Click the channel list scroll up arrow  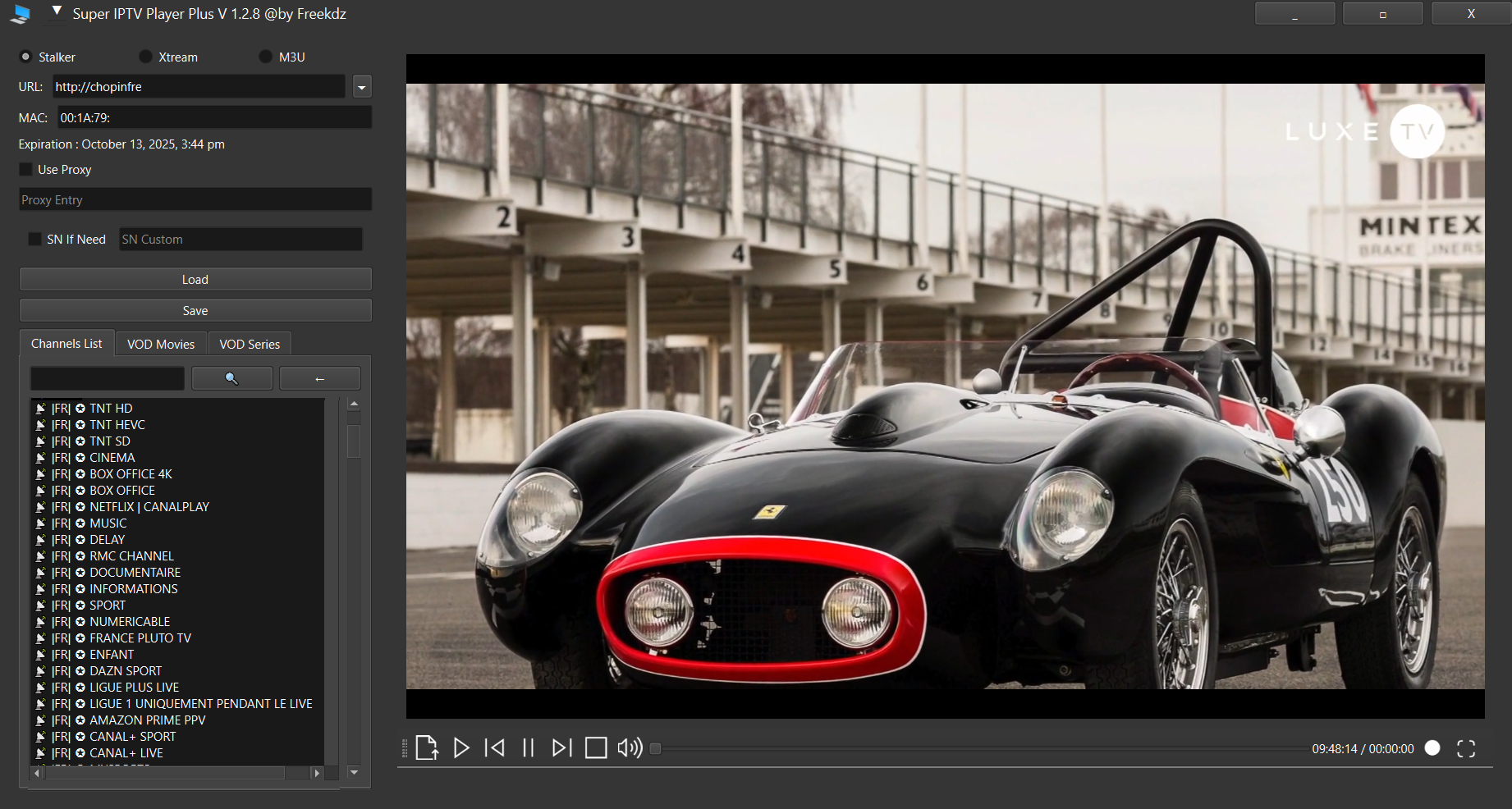pos(354,404)
